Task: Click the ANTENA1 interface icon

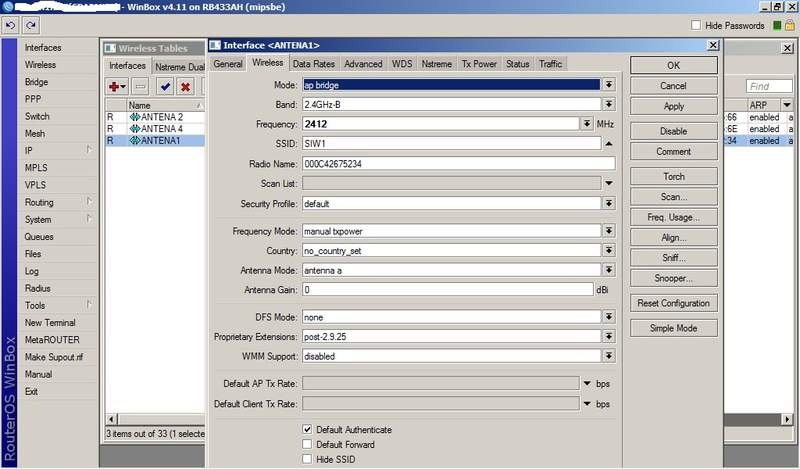Action: click(135, 140)
